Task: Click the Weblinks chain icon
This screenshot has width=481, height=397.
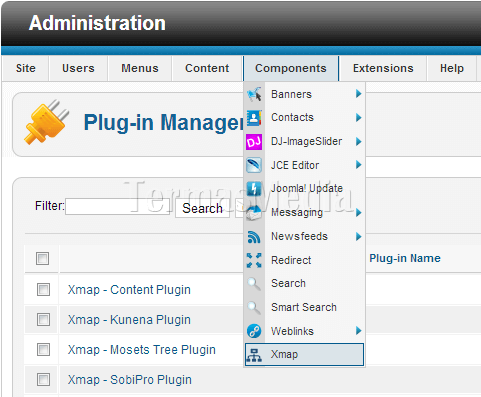Action: coord(254,331)
